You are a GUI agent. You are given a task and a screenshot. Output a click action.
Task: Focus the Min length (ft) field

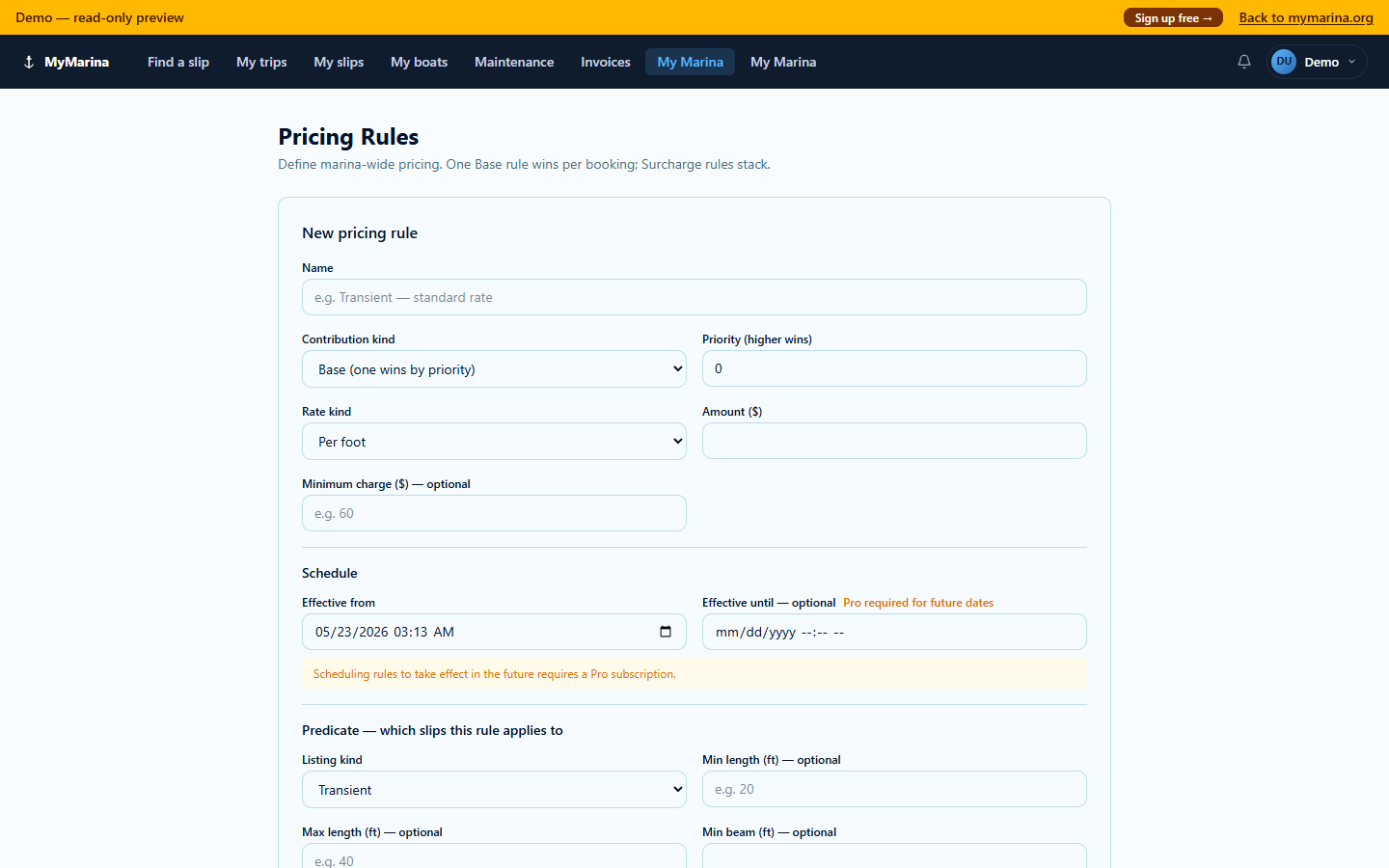tap(894, 789)
